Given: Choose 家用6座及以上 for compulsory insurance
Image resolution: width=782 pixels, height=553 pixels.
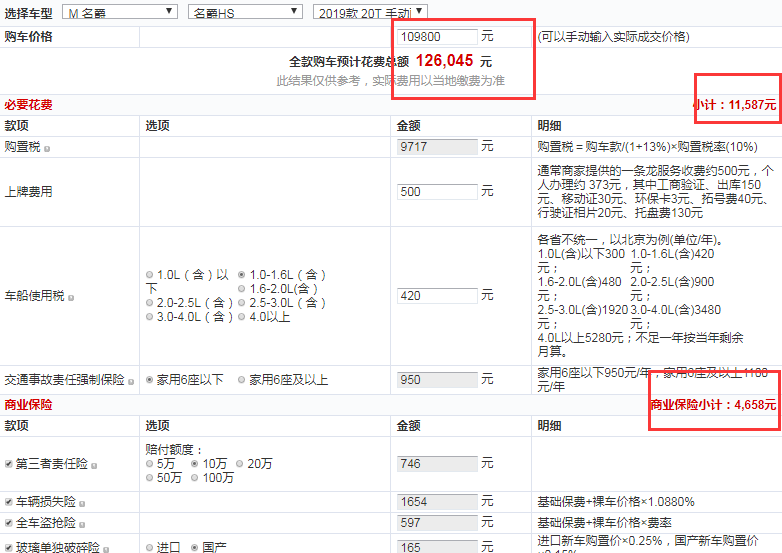Looking at the screenshot, I should tap(241, 380).
